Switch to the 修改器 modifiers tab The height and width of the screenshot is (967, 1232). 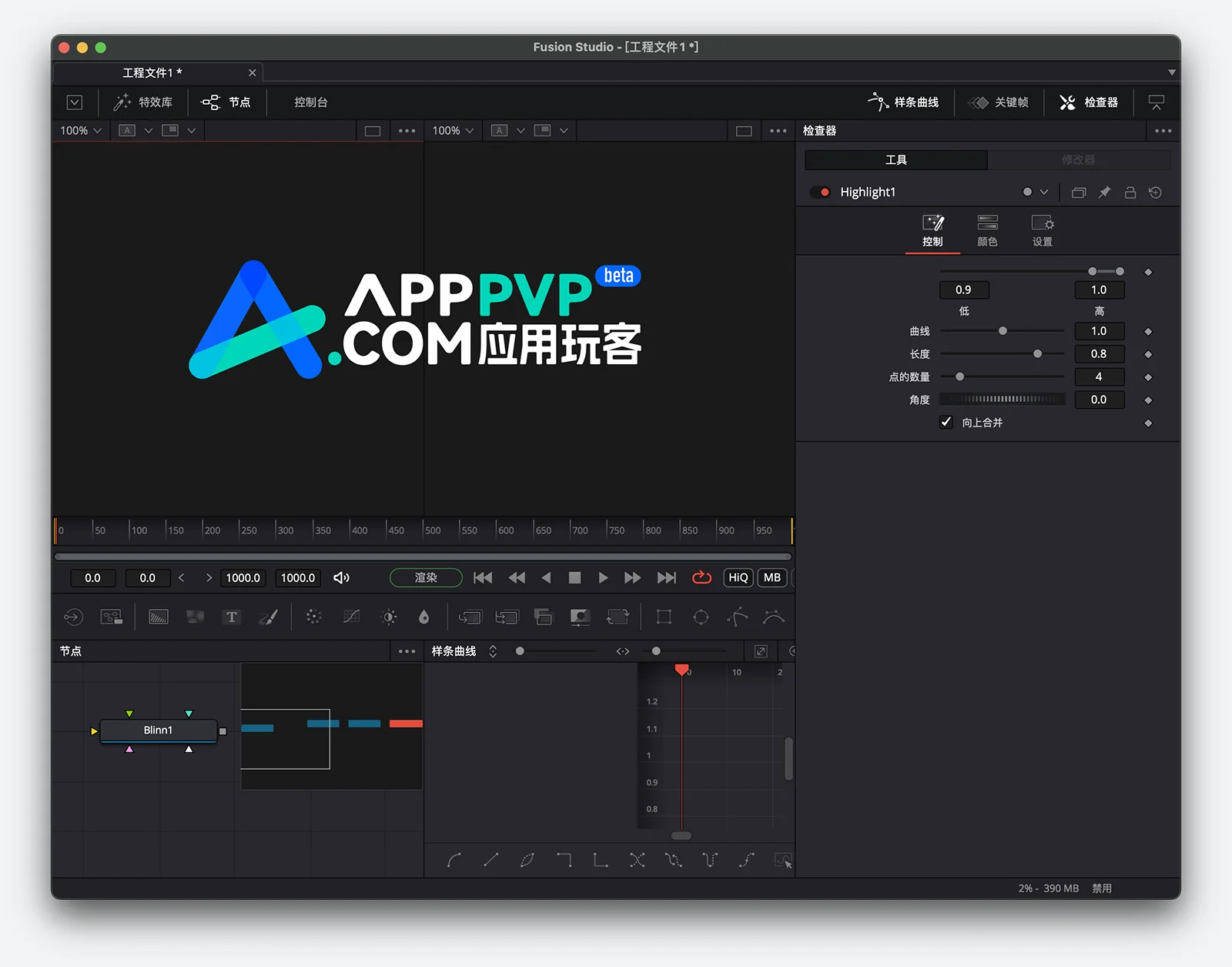(x=1079, y=160)
